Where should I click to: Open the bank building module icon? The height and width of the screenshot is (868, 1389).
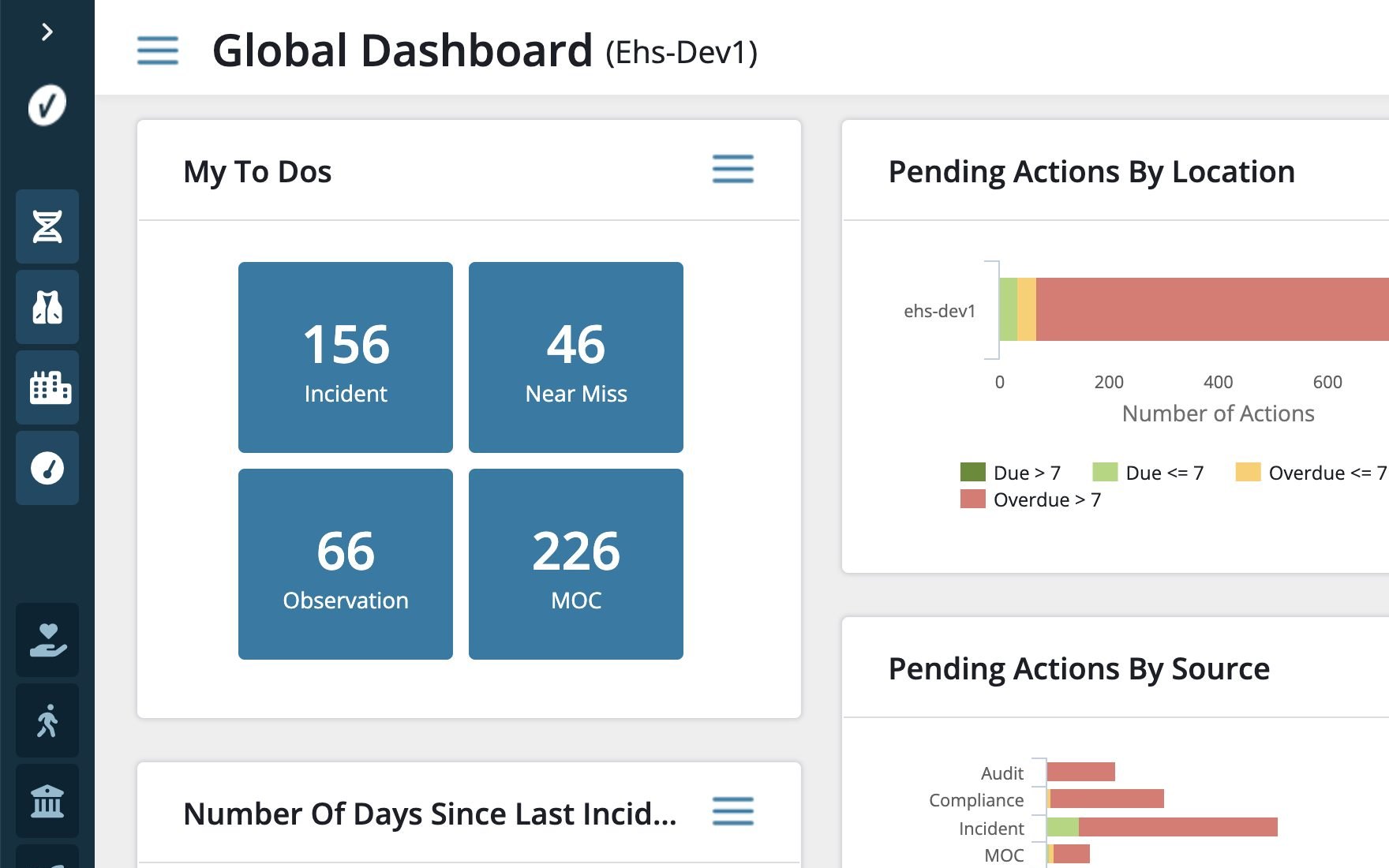point(47,801)
